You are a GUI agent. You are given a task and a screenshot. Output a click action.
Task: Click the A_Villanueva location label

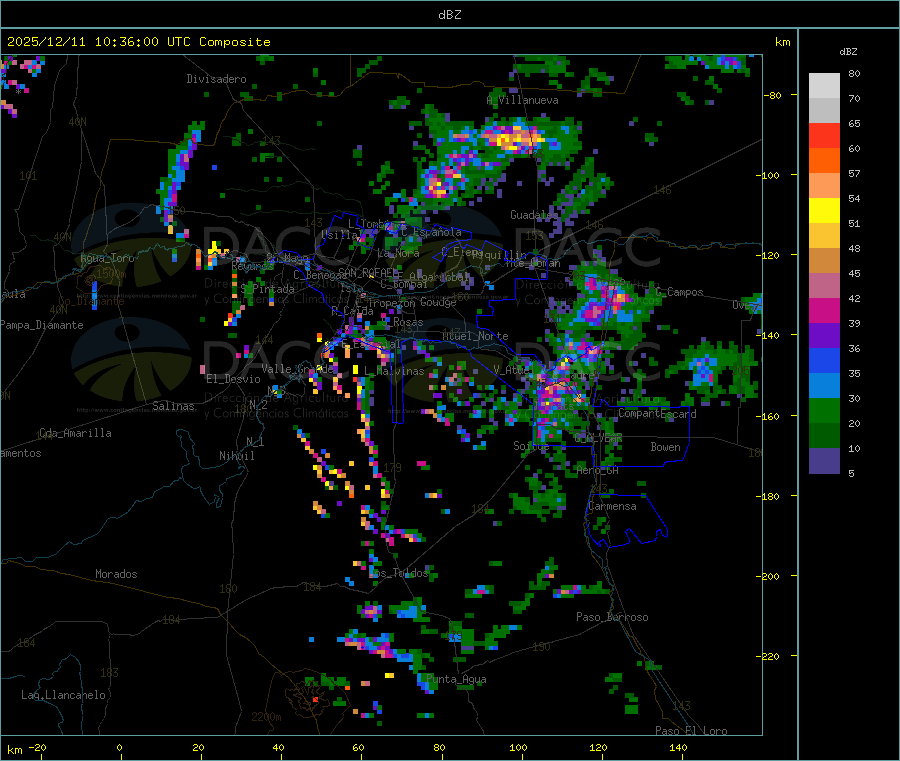[522, 101]
